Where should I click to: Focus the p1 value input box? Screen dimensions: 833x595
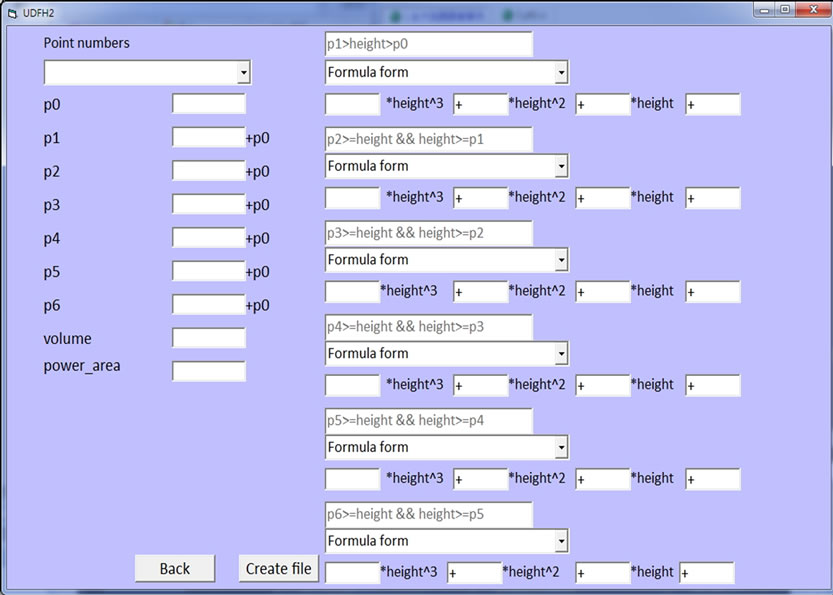click(208, 138)
